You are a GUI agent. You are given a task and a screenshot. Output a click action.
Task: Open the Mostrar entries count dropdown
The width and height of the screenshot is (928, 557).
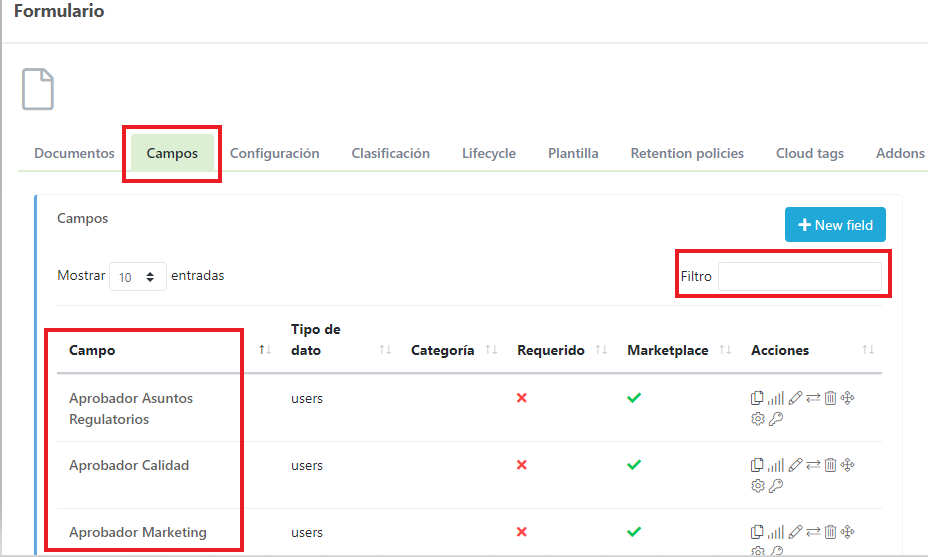(x=137, y=277)
